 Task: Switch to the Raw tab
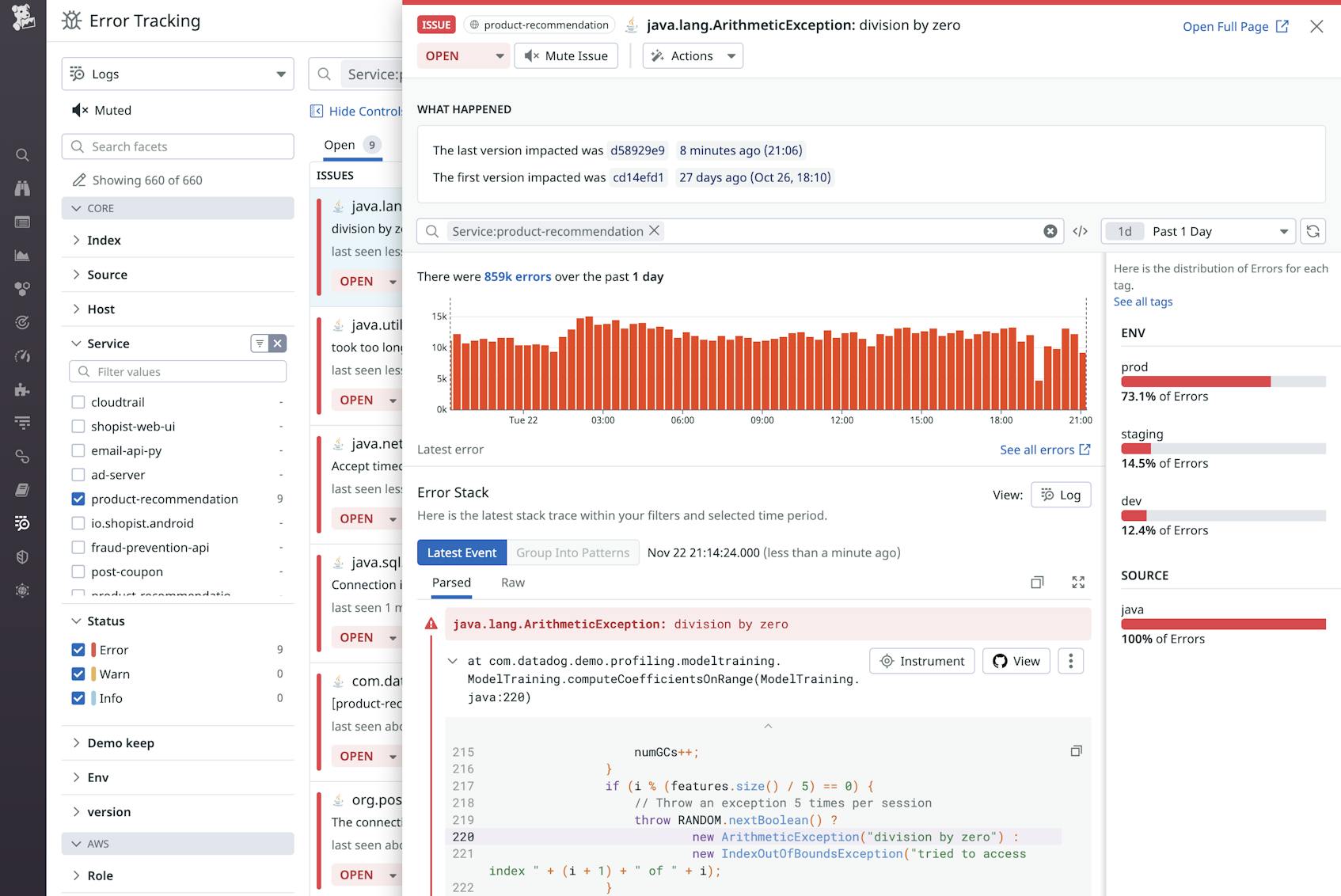[x=513, y=582]
